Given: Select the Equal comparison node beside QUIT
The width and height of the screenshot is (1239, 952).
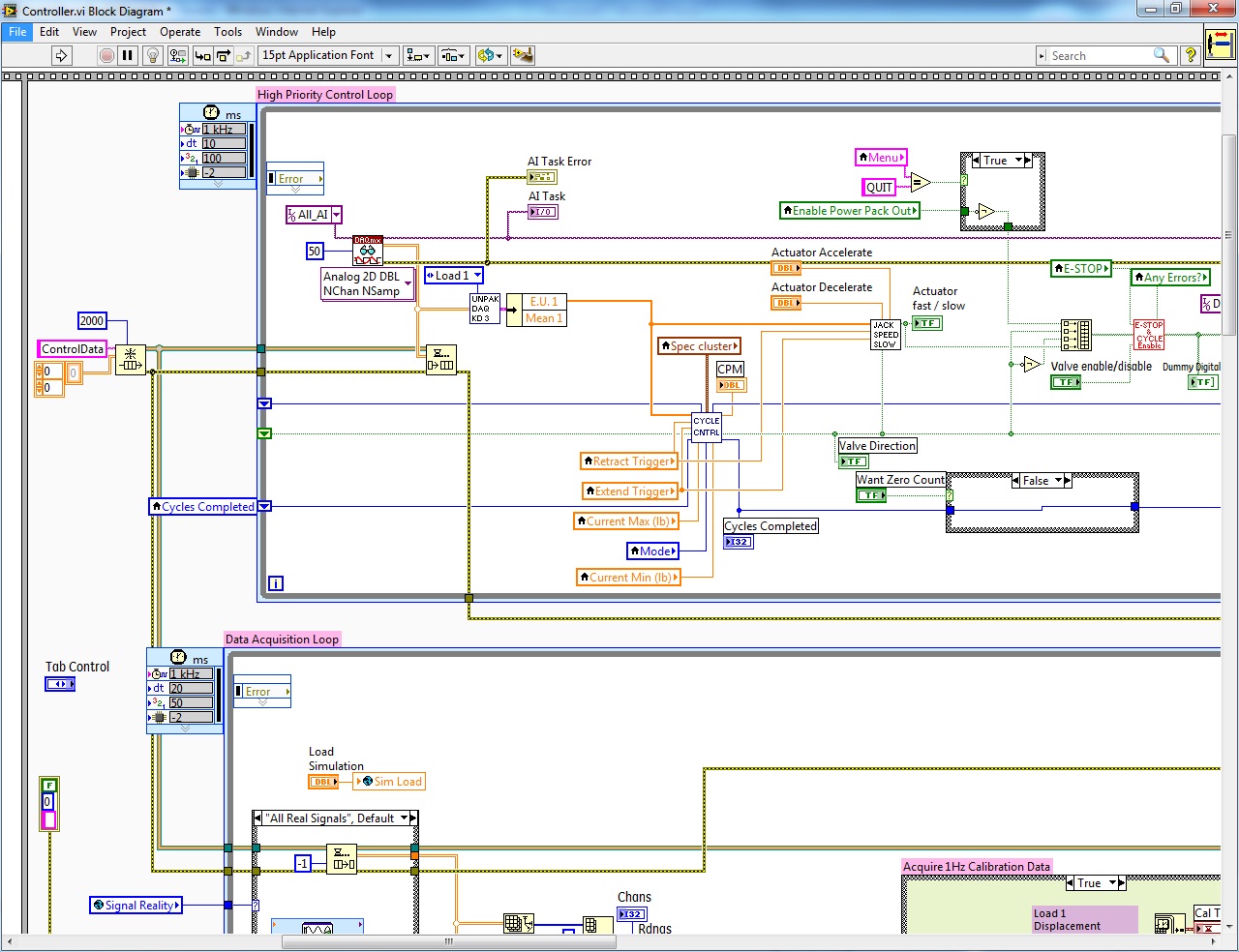Looking at the screenshot, I should (x=921, y=182).
